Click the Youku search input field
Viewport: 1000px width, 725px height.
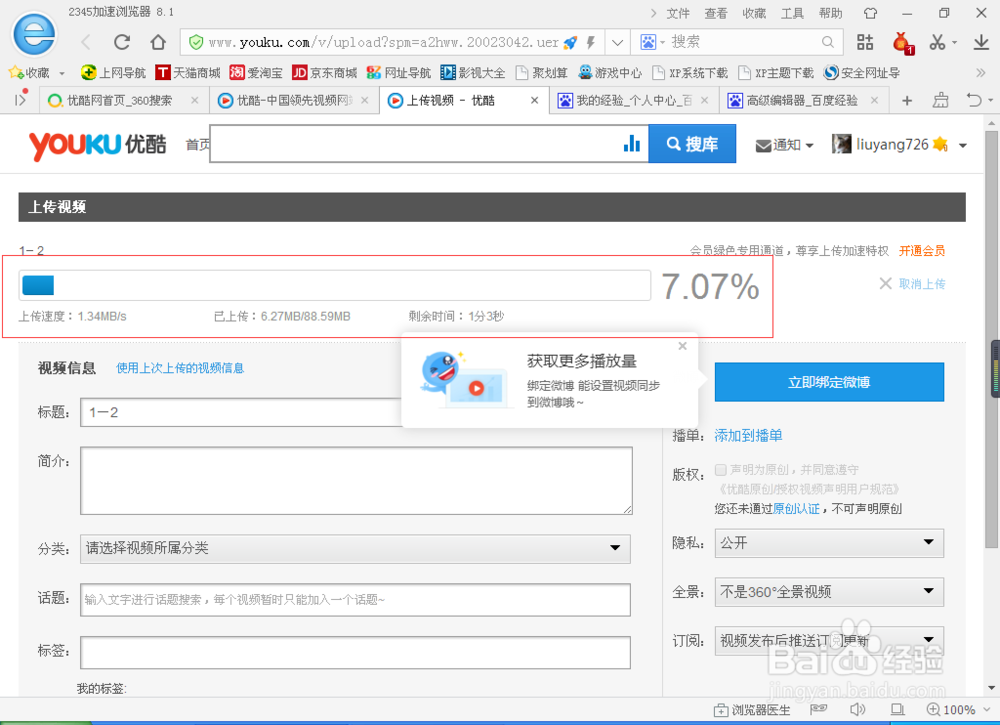pos(415,144)
